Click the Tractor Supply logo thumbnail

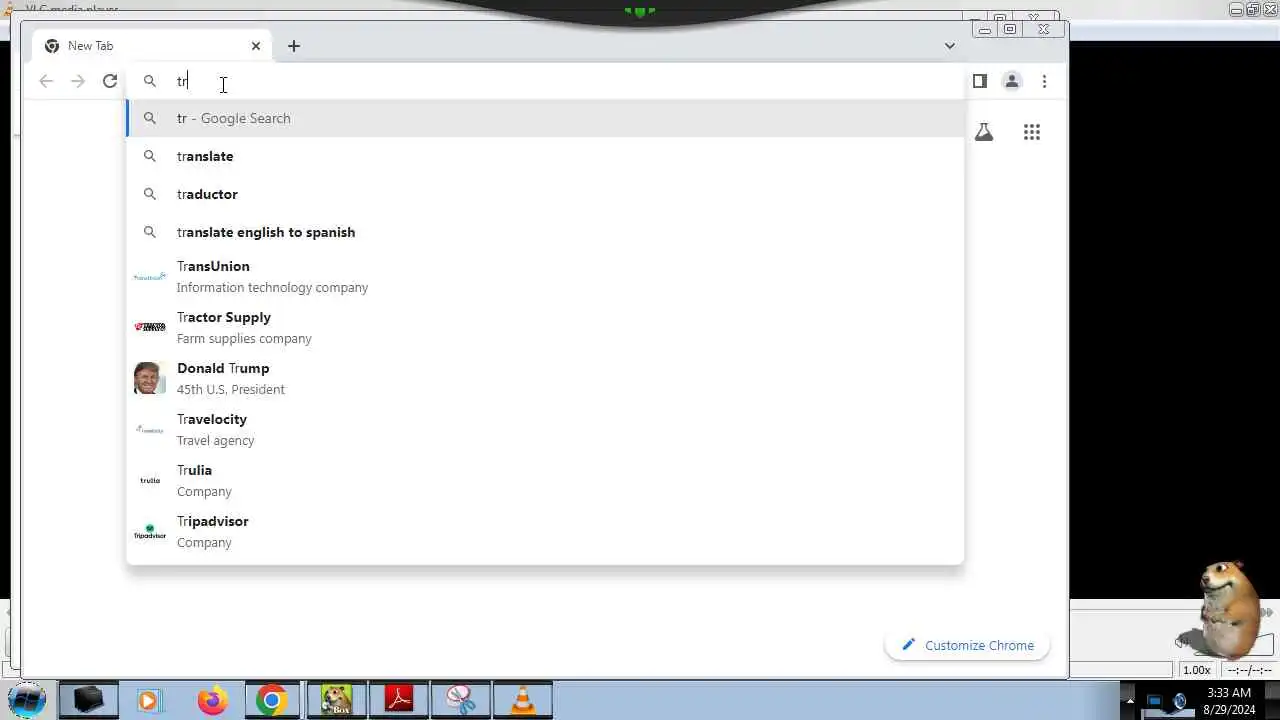click(150, 327)
